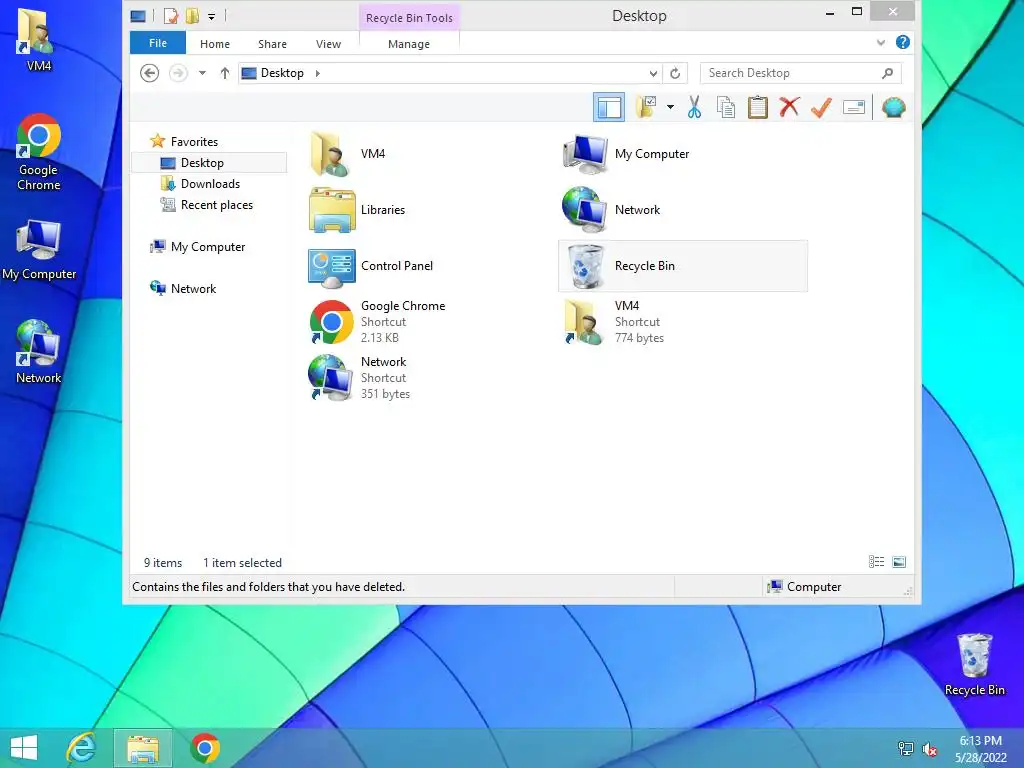This screenshot has height=768, width=1024.
Task: Click the Network desktop shortcut
Action: (x=39, y=351)
